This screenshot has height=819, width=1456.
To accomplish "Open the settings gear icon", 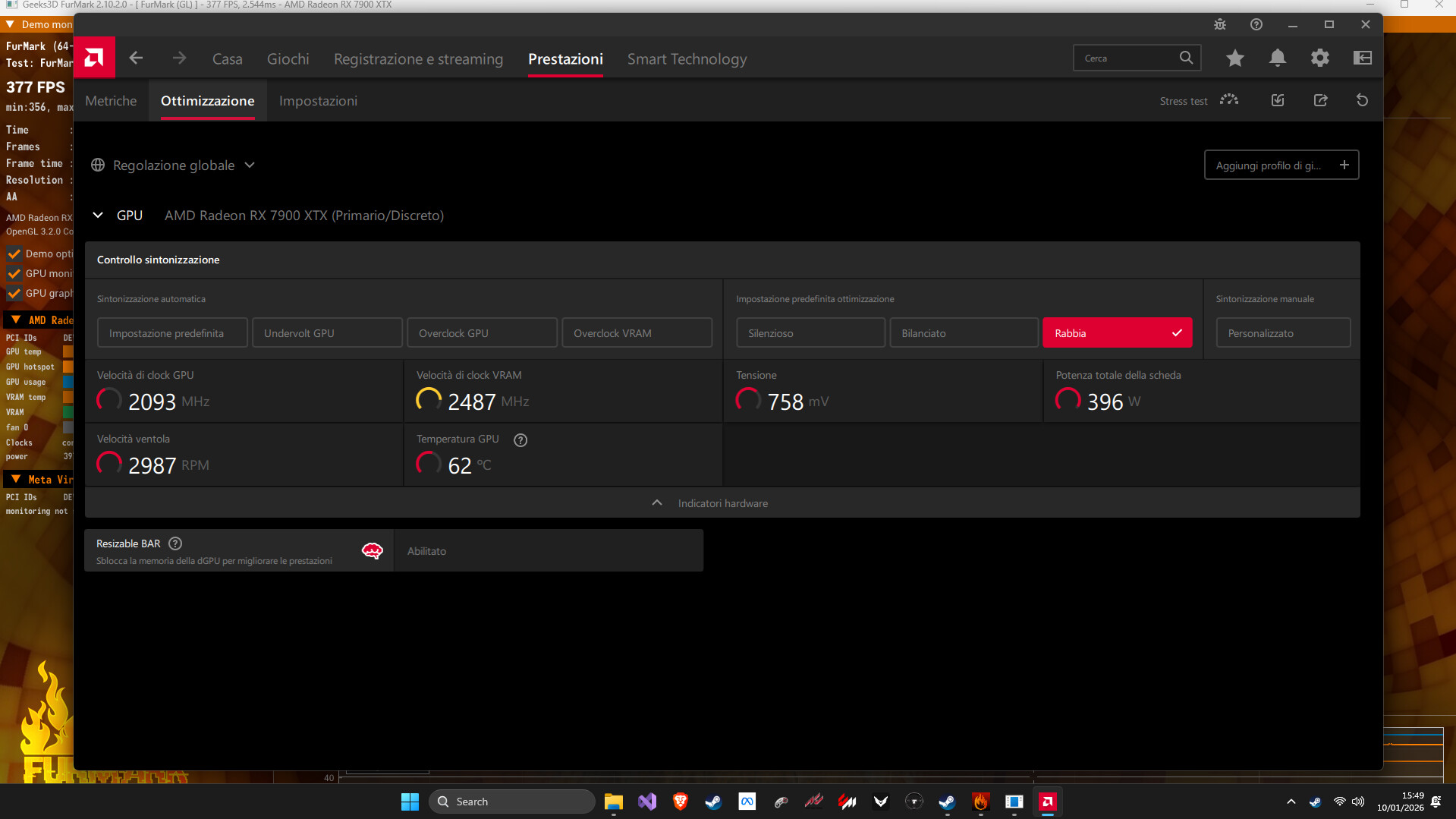I will pyautogui.click(x=1319, y=58).
